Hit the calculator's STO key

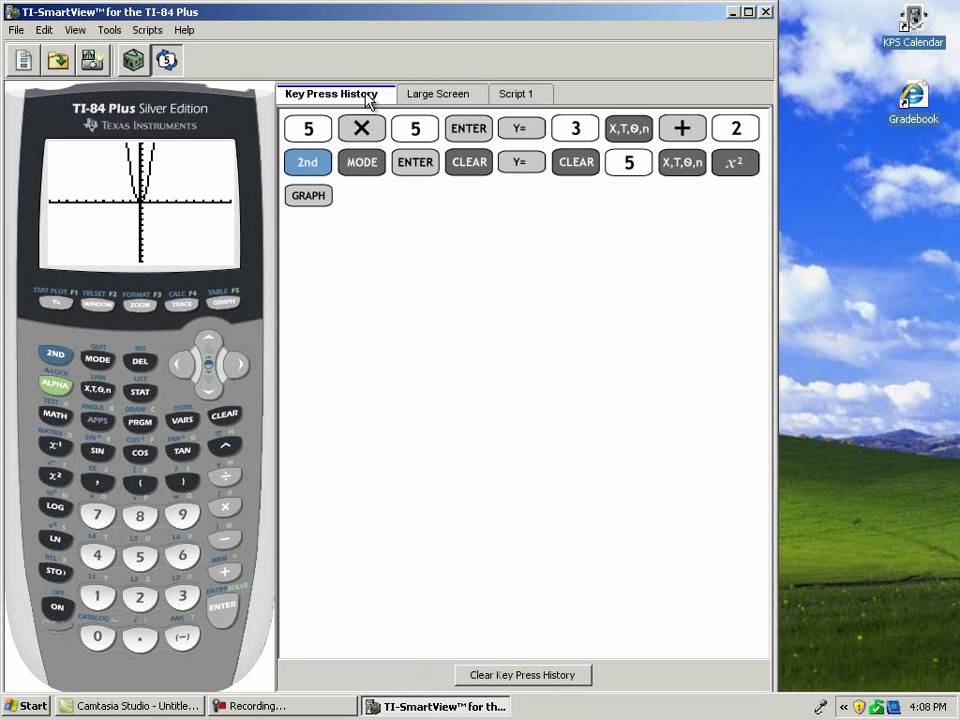click(55, 571)
